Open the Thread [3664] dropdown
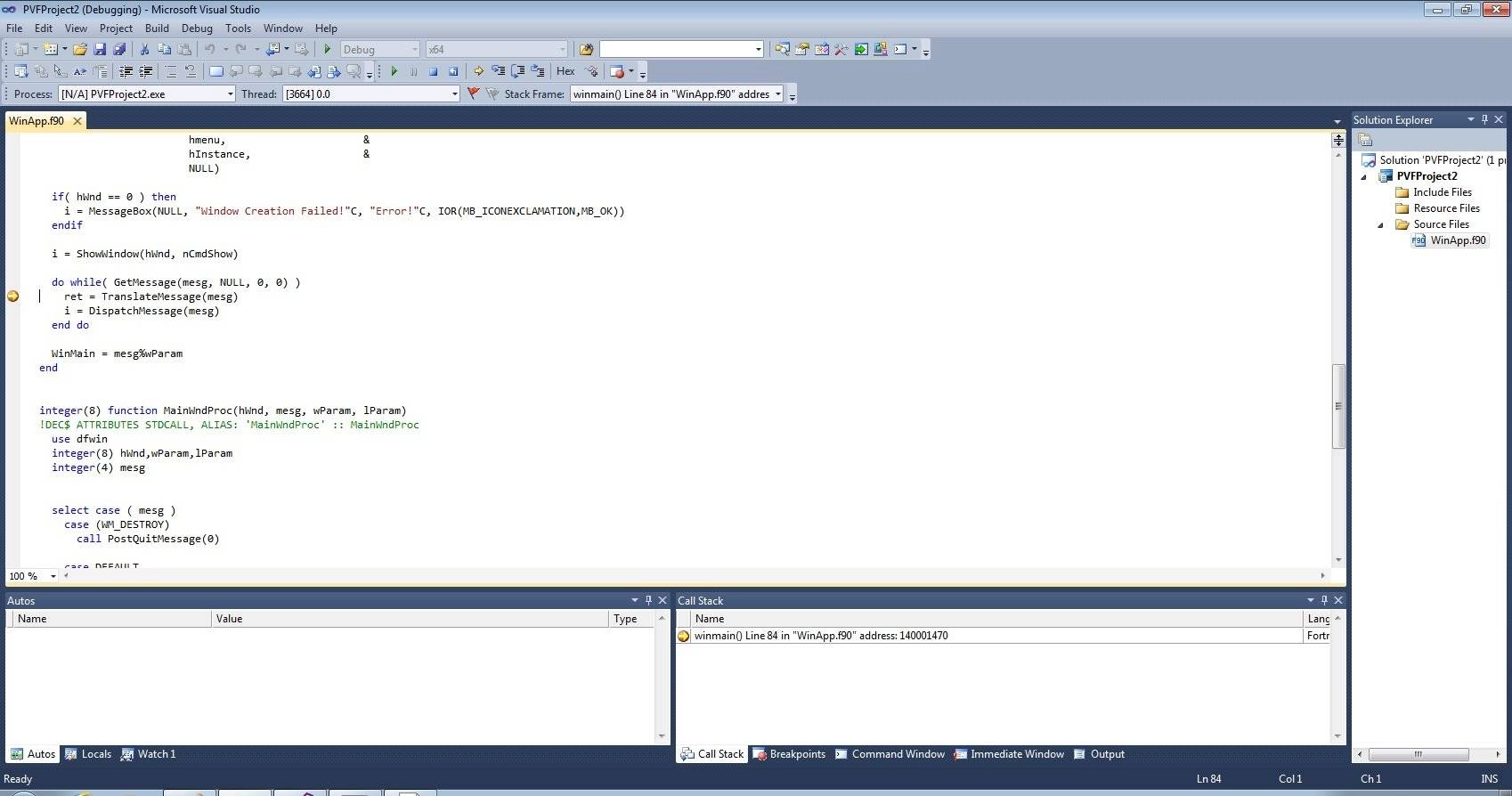Screen dimensions: 1512x796 (371, 93)
